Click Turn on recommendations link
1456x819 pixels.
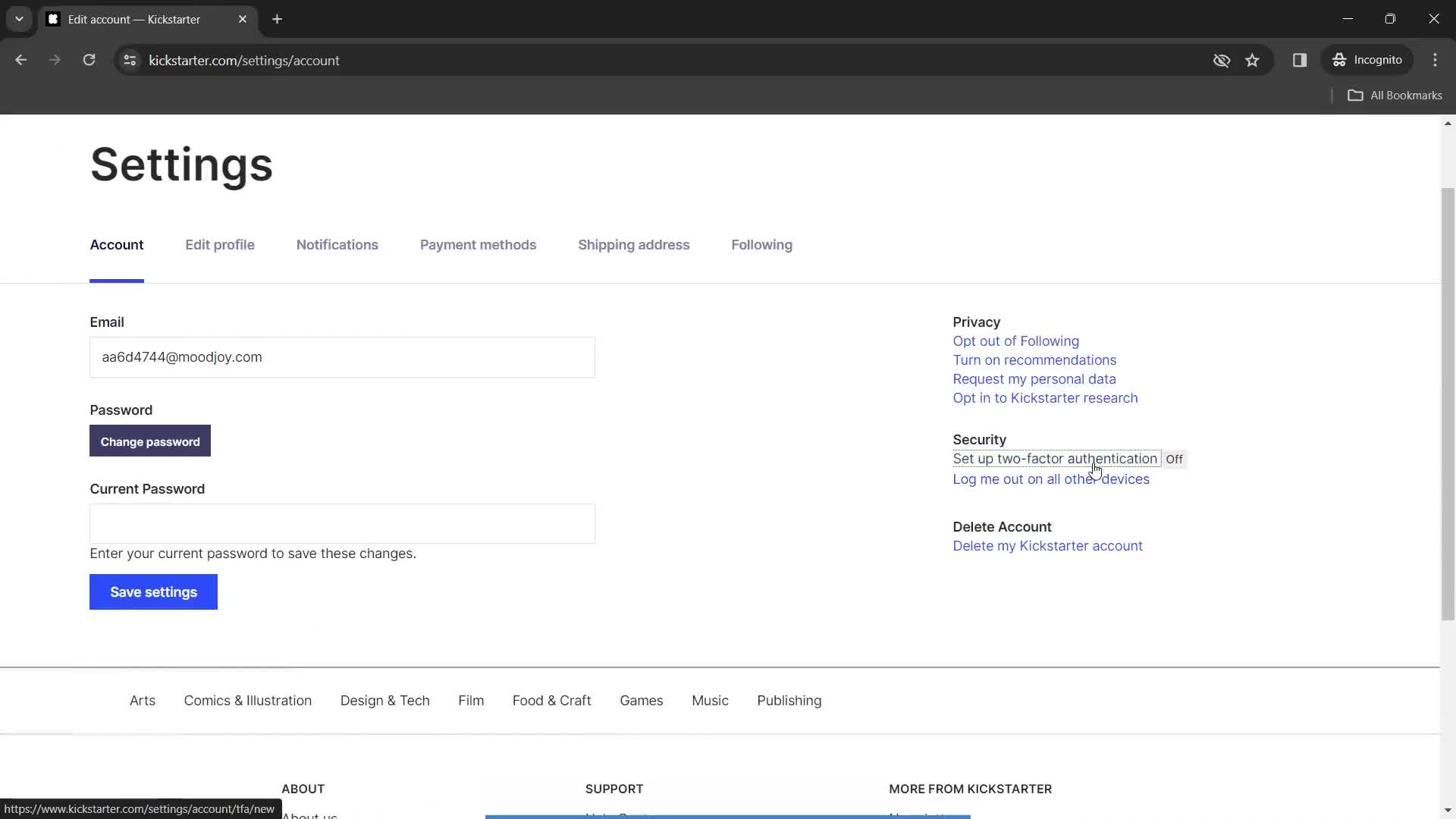(x=1034, y=360)
